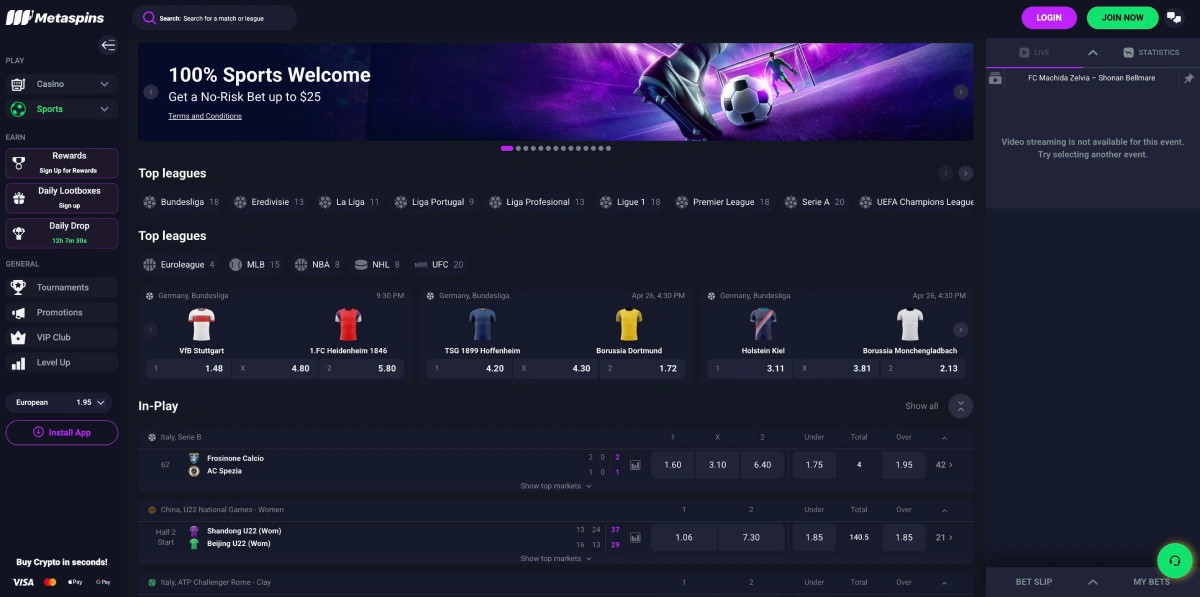
Task: Click the Daily Lootboxes gift icon
Action: click(x=19, y=198)
